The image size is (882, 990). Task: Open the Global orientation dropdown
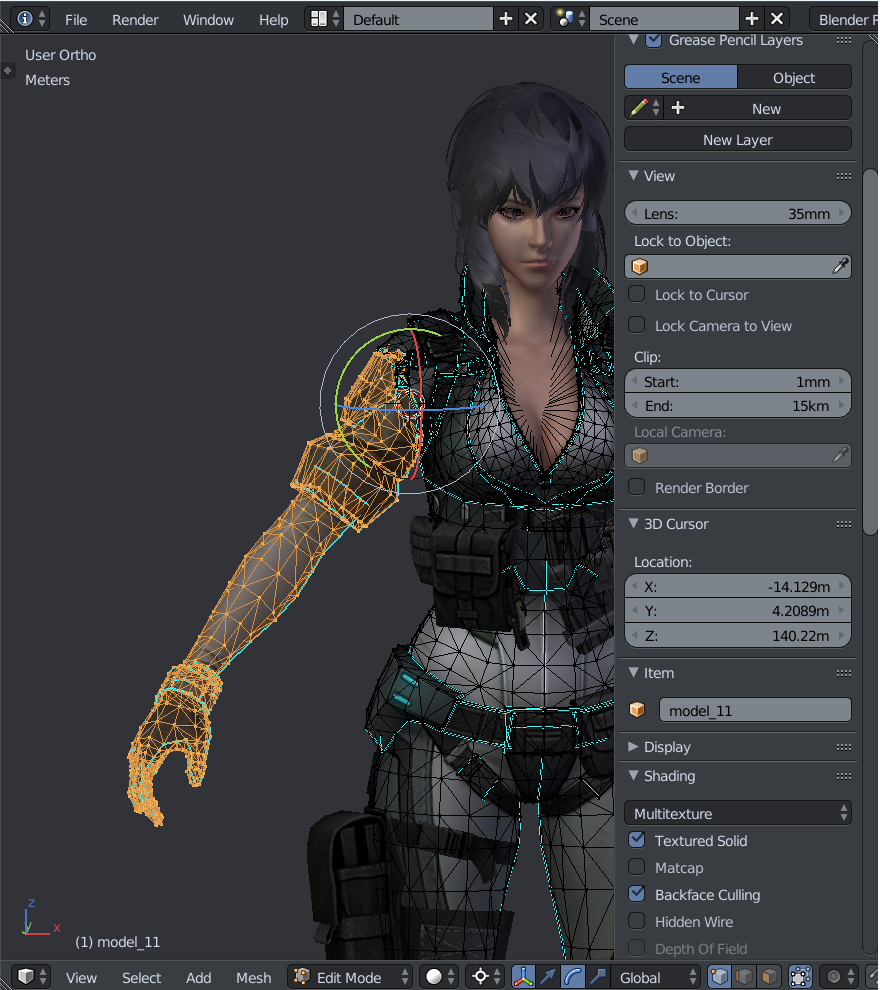[656, 977]
